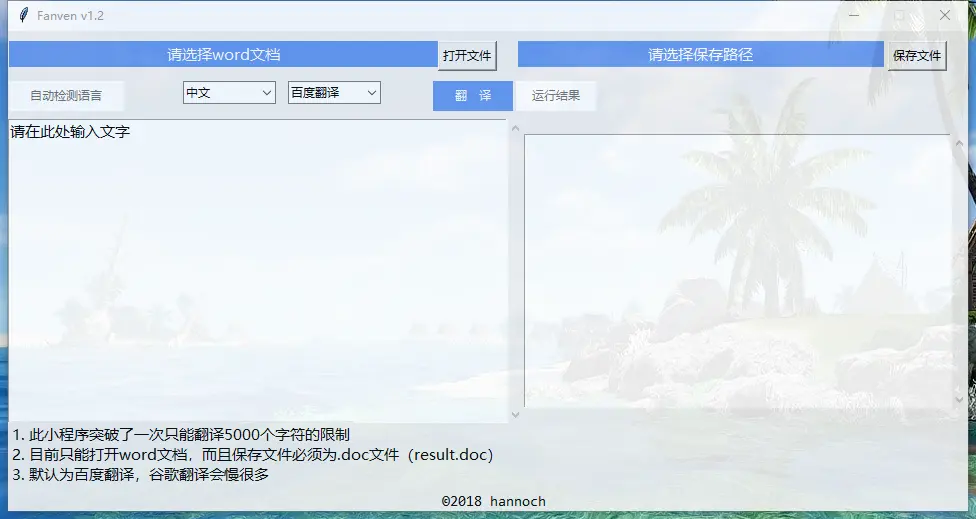
Task: Click into the 请在此处输入文字 text area
Action: pyautogui.click(x=258, y=271)
